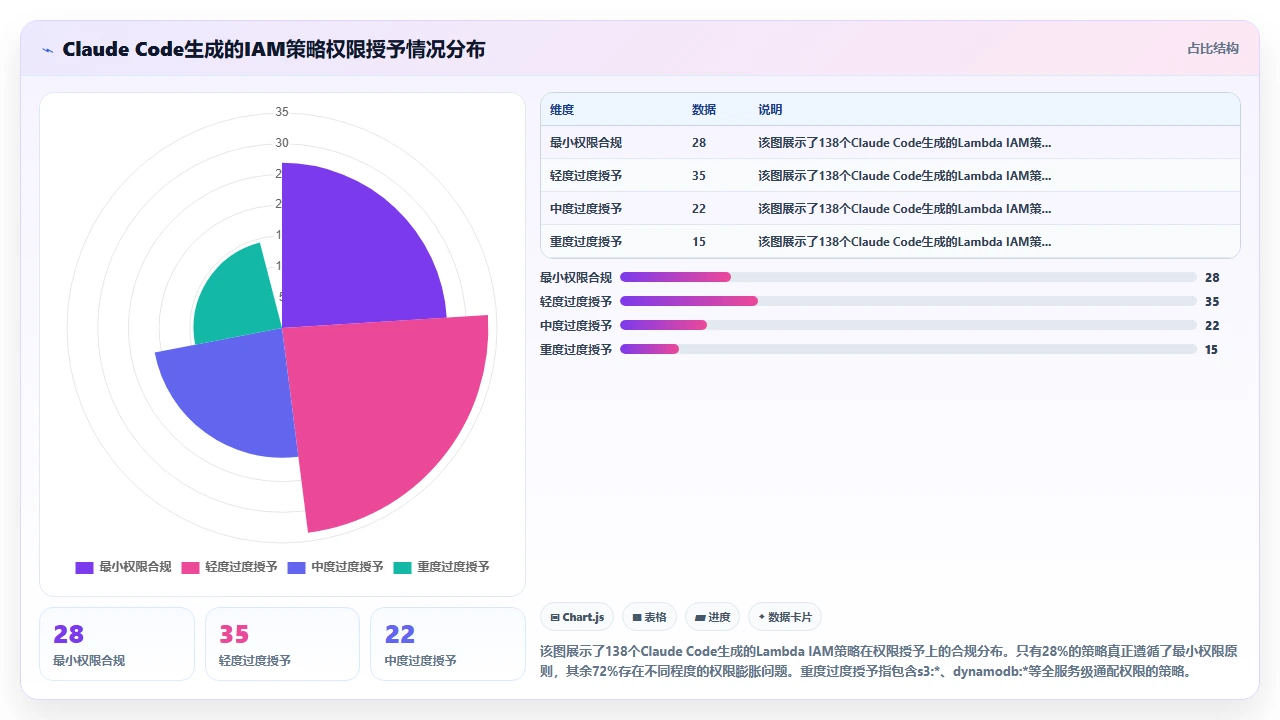Image resolution: width=1280 pixels, height=720 pixels.
Task: Open the 35 轻度过度授予 data card
Action: point(282,644)
